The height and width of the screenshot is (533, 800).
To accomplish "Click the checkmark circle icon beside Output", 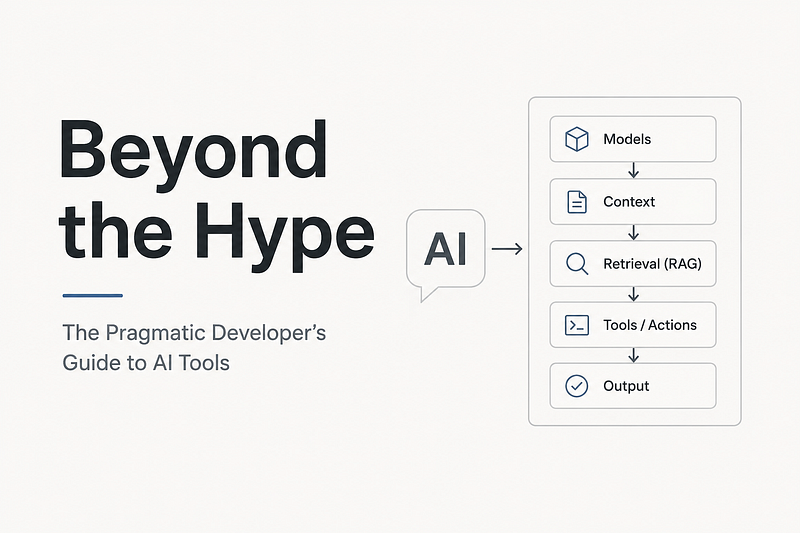I will tap(577, 386).
